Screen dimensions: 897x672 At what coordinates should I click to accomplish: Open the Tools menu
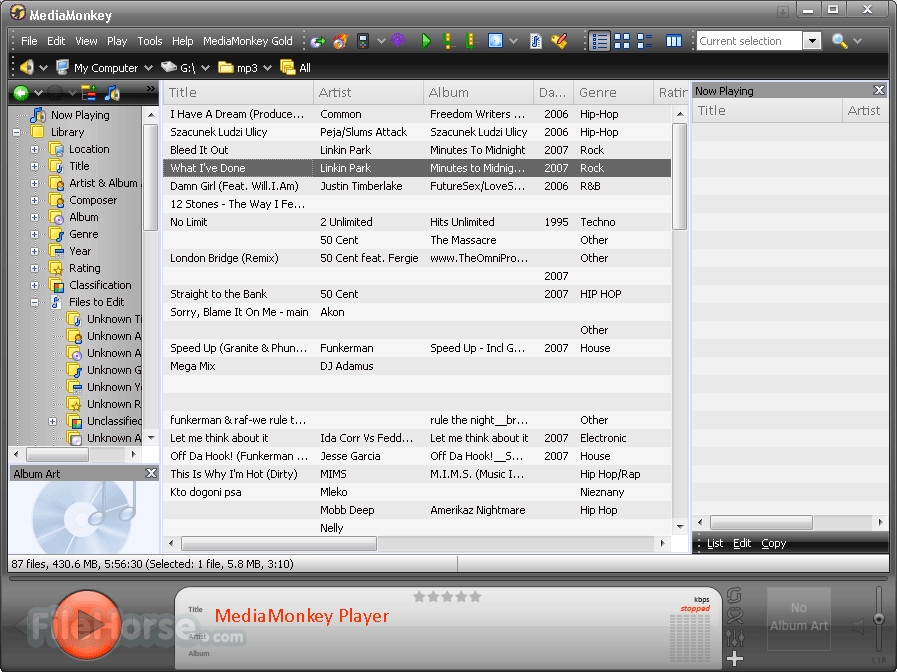149,41
